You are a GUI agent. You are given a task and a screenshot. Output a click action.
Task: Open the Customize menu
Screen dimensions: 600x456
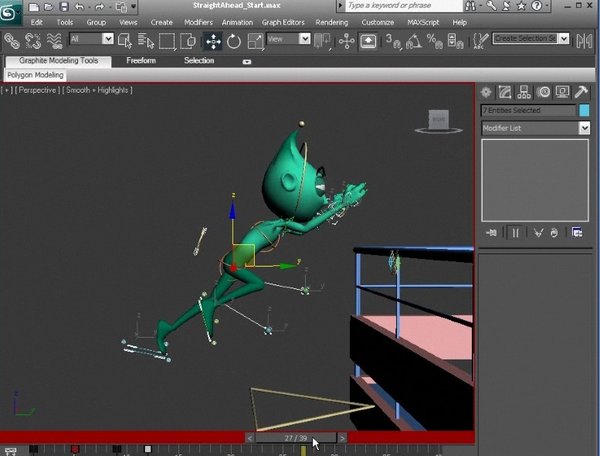click(x=378, y=22)
